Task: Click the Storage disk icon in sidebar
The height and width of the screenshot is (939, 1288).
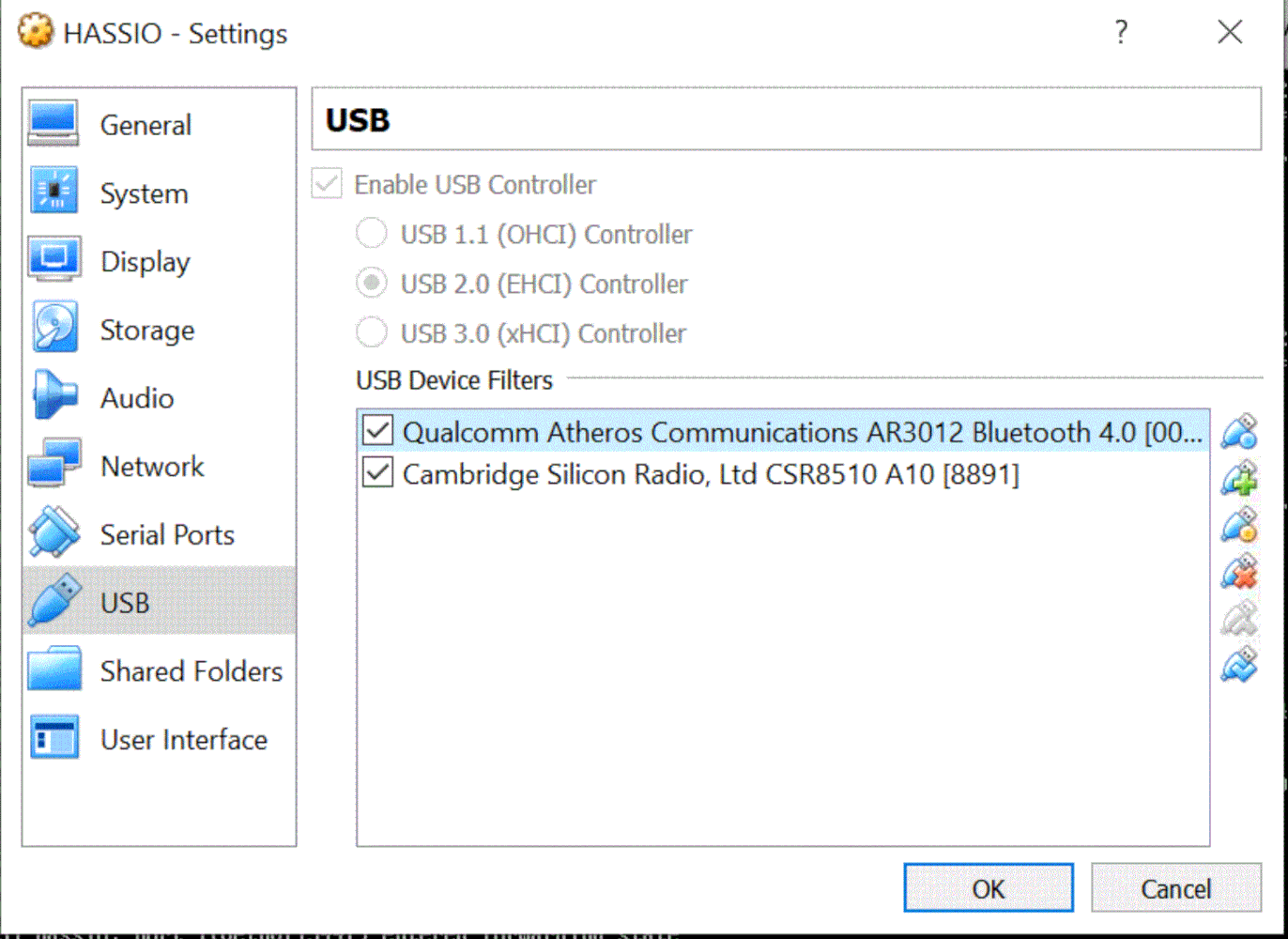Action: pos(54,329)
